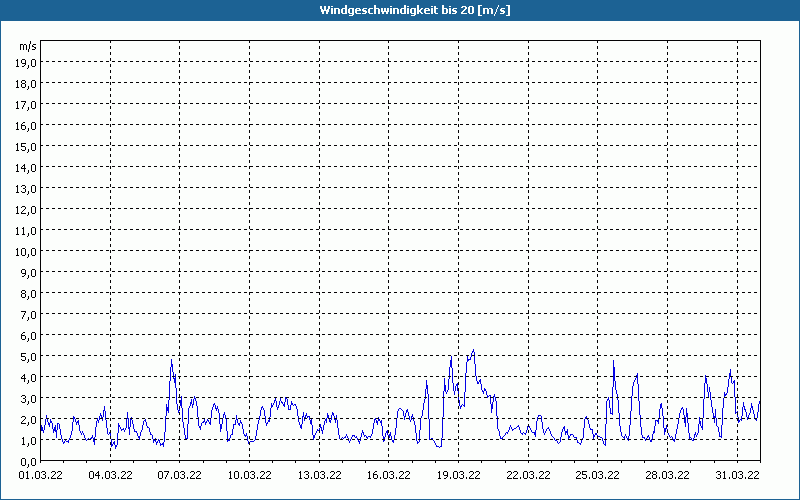Select the 0,0 axis value

click(28, 461)
